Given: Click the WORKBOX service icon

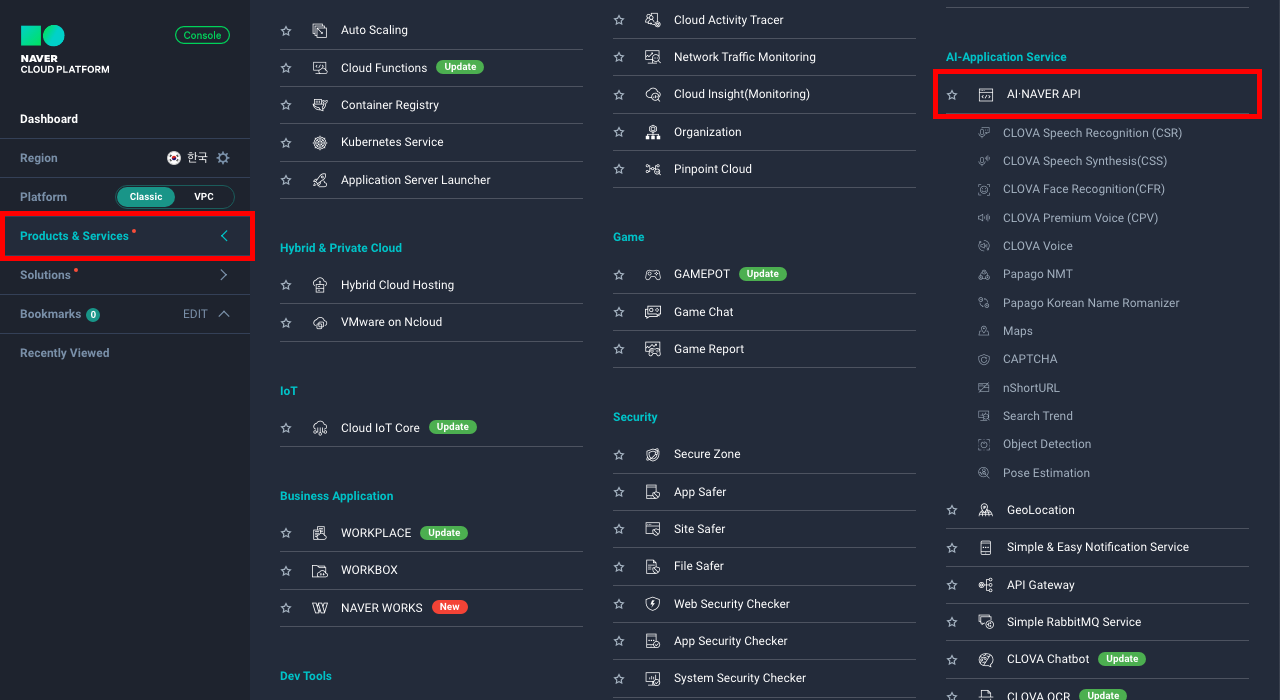Looking at the screenshot, I should (x=320, y=570).
